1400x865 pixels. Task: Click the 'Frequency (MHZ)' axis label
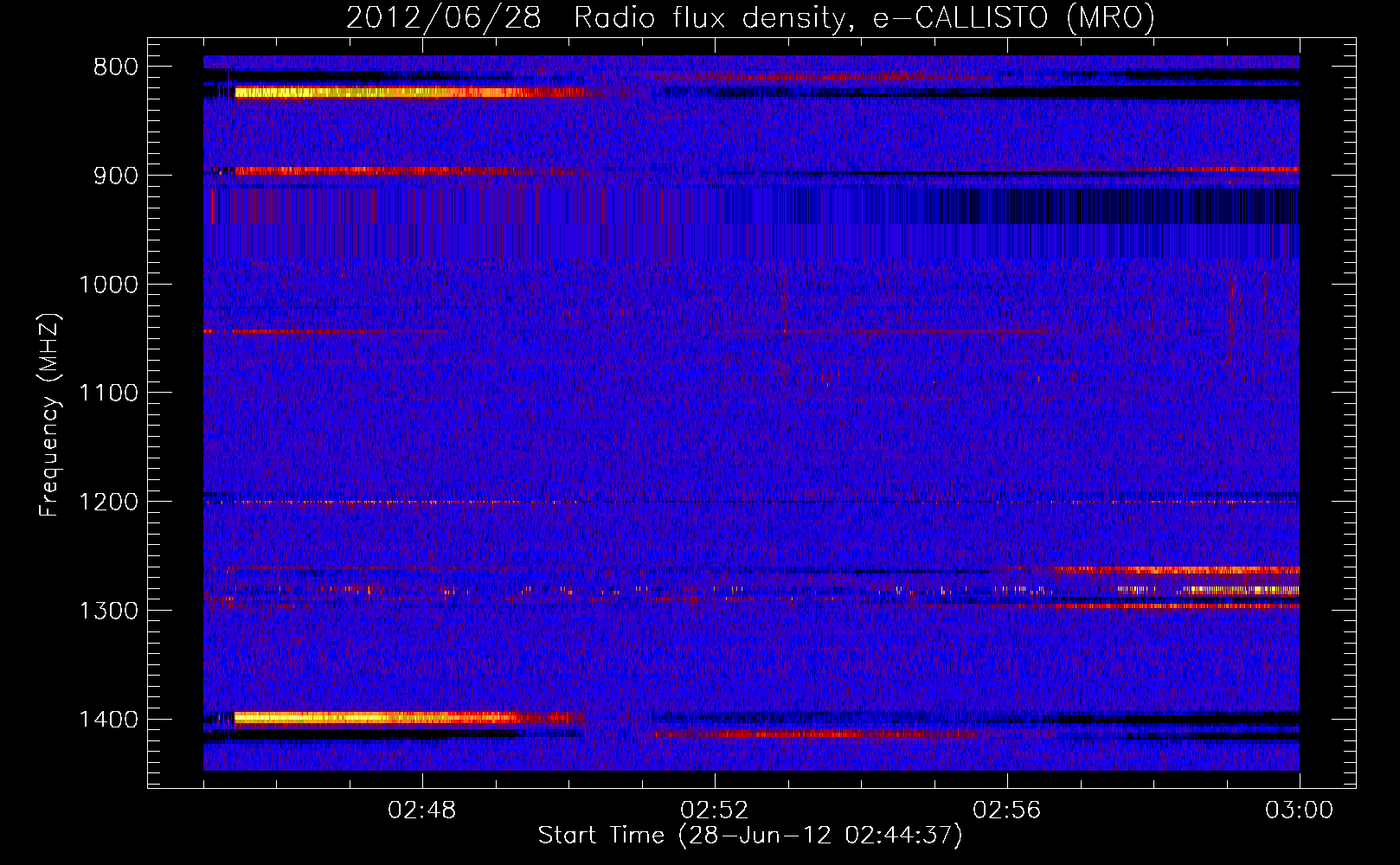point(49,415)
